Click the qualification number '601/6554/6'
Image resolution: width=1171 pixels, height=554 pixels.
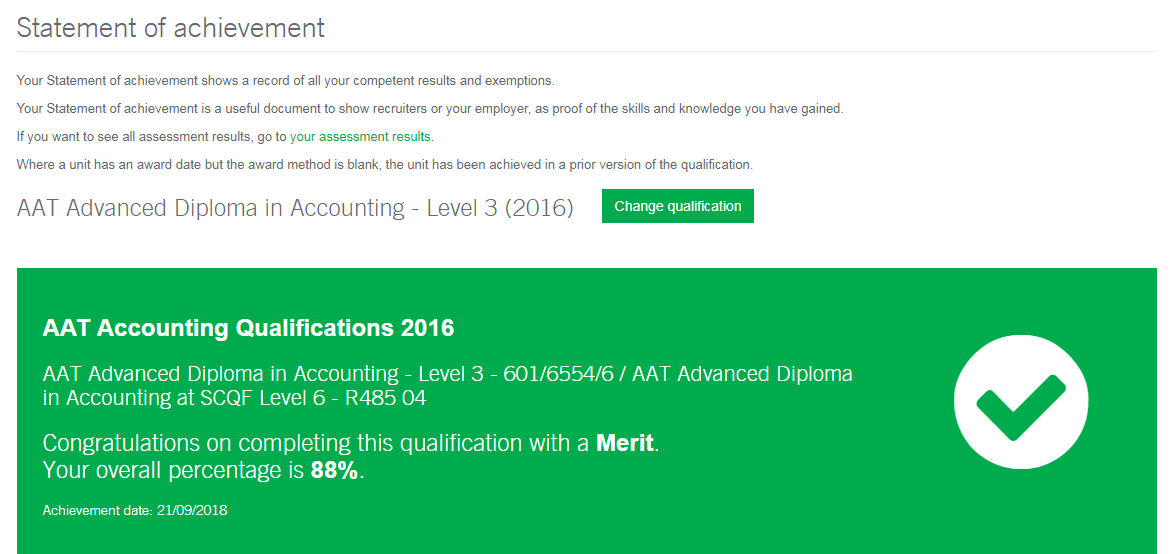click(x=561, y=374)
